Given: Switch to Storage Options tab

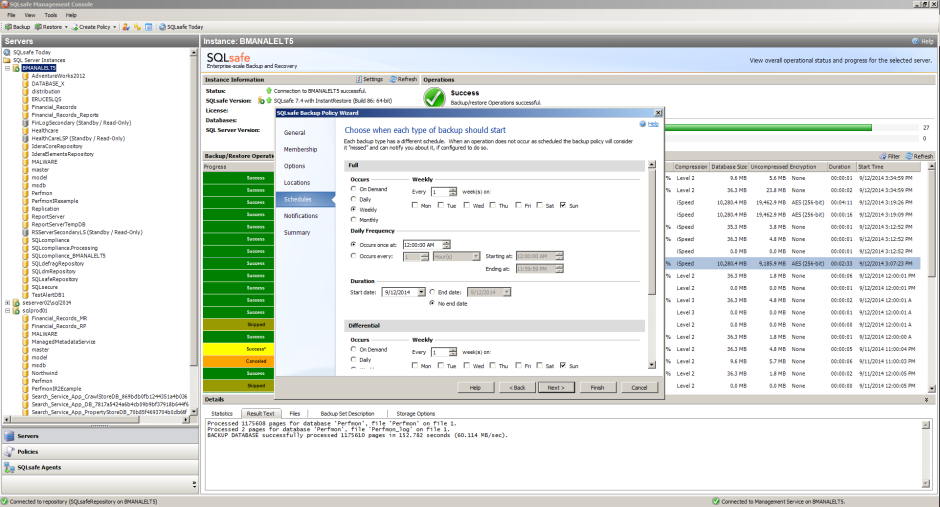Looking at the screenshot, I should tap(415, 414).
